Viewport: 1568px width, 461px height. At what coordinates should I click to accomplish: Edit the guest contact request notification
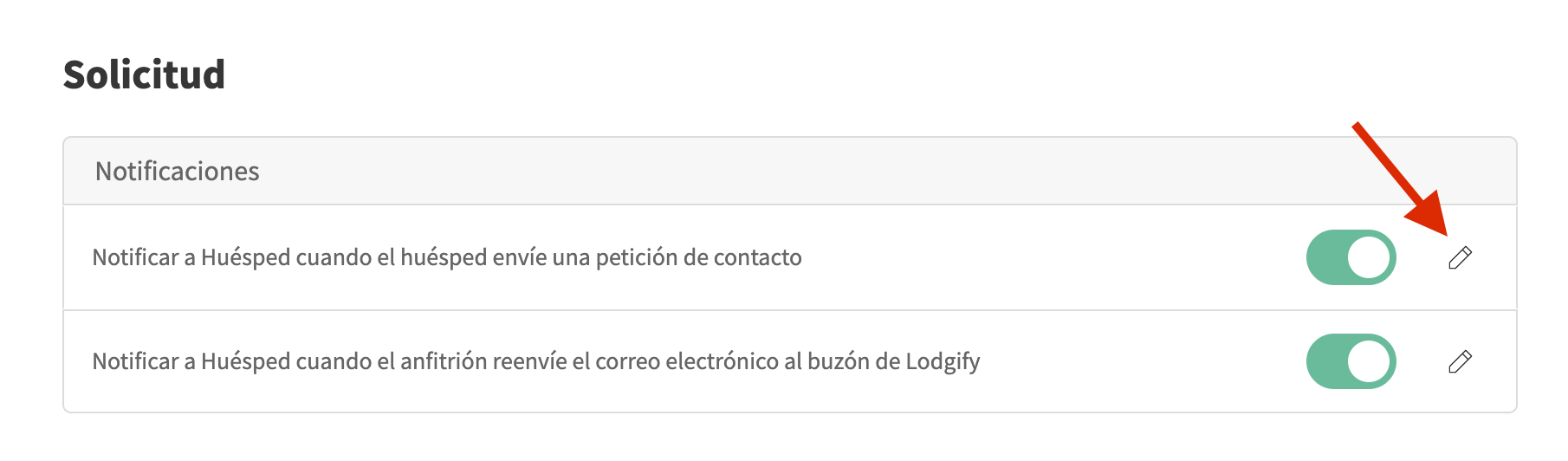(1460, 257)
